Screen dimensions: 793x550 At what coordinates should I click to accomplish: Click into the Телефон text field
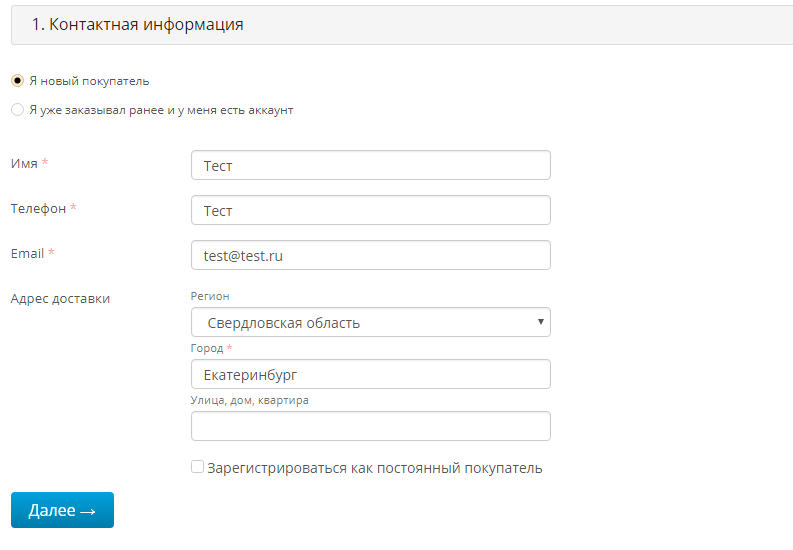click(370, 210)
